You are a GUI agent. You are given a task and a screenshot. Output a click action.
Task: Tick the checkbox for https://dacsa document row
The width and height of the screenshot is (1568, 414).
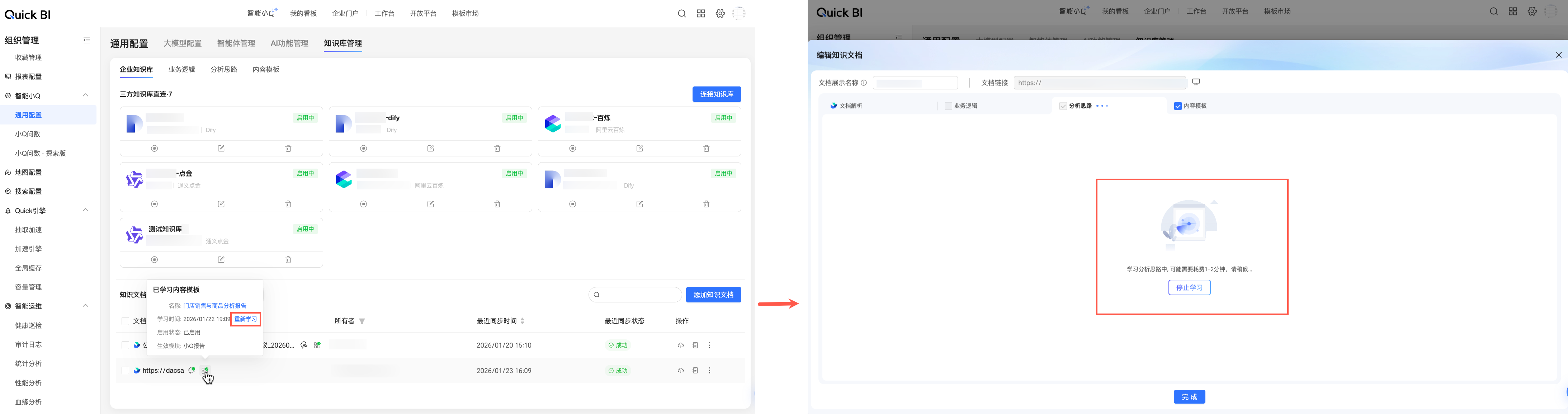125,371
